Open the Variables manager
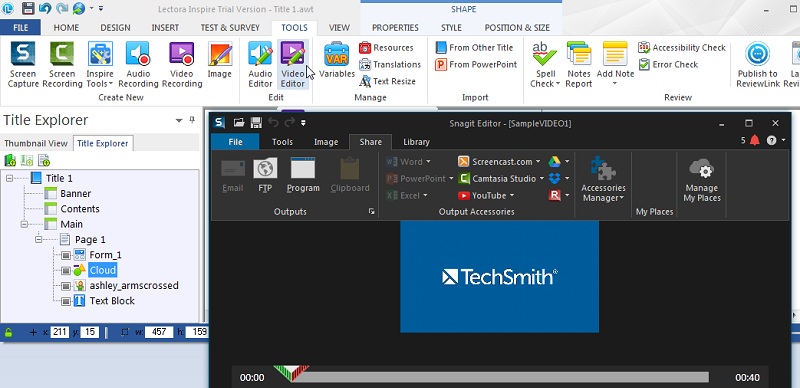Viewport: 800px width, 388px height. point(337,60)
